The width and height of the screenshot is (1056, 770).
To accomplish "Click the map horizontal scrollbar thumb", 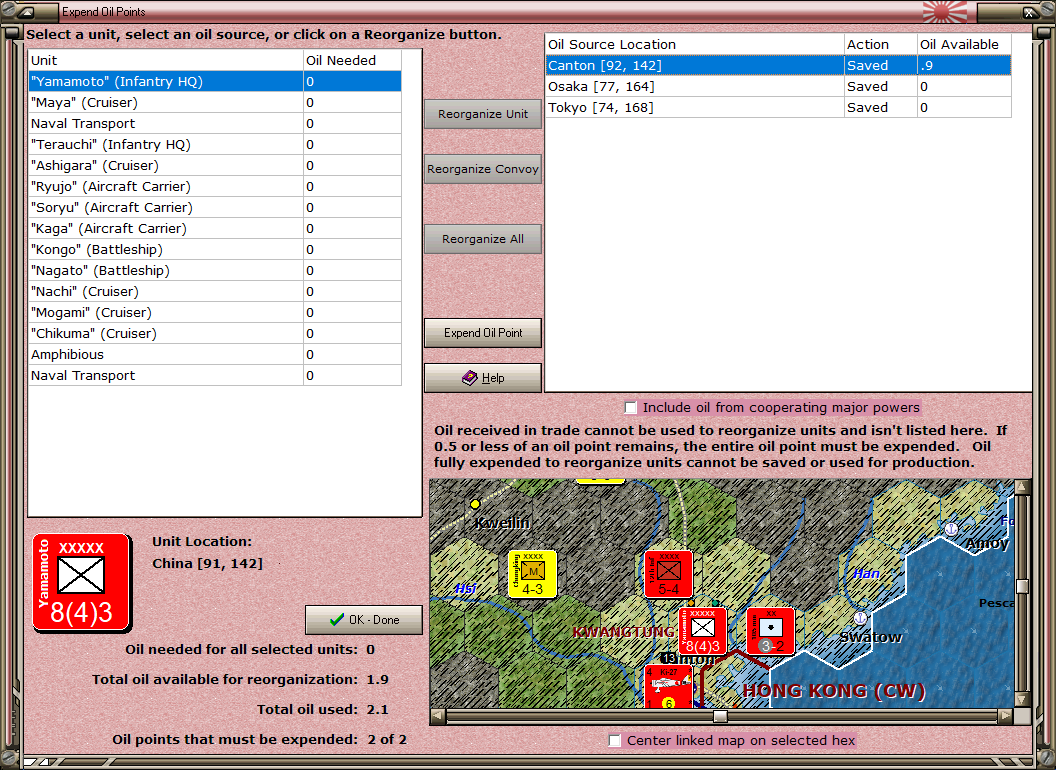I will [x=720, y=716].
